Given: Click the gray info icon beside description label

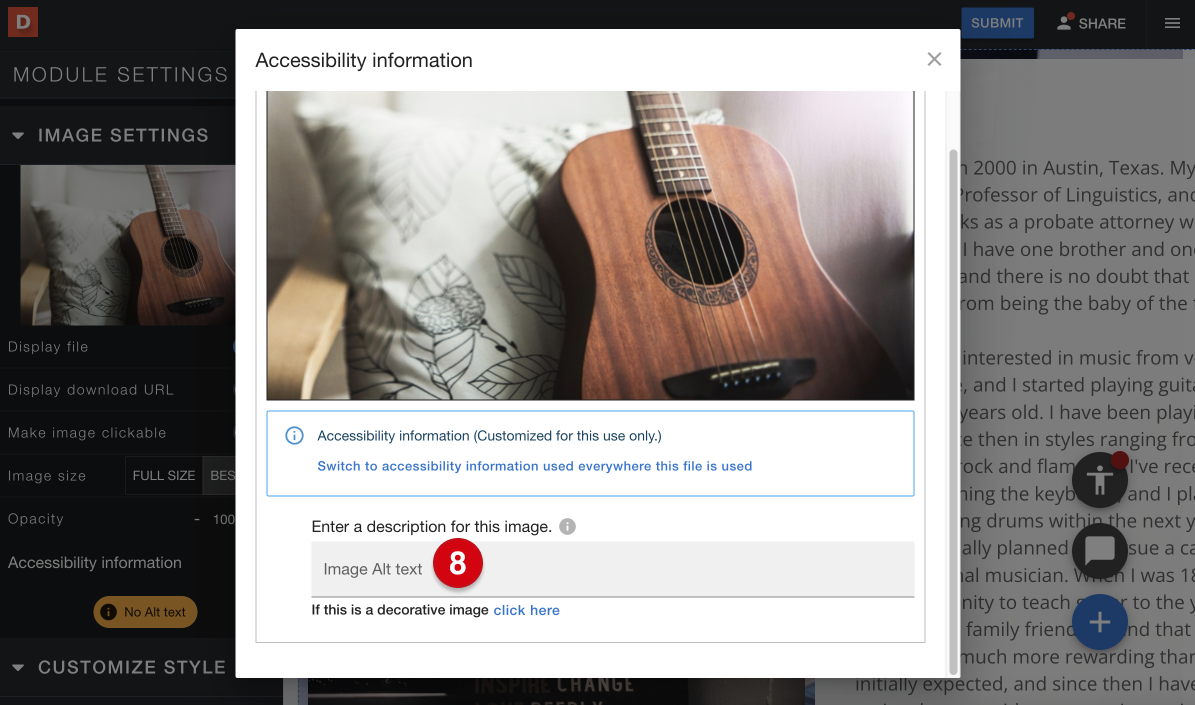Looking at the screenshot, I should pyautogui.click(x=567, y=527).
